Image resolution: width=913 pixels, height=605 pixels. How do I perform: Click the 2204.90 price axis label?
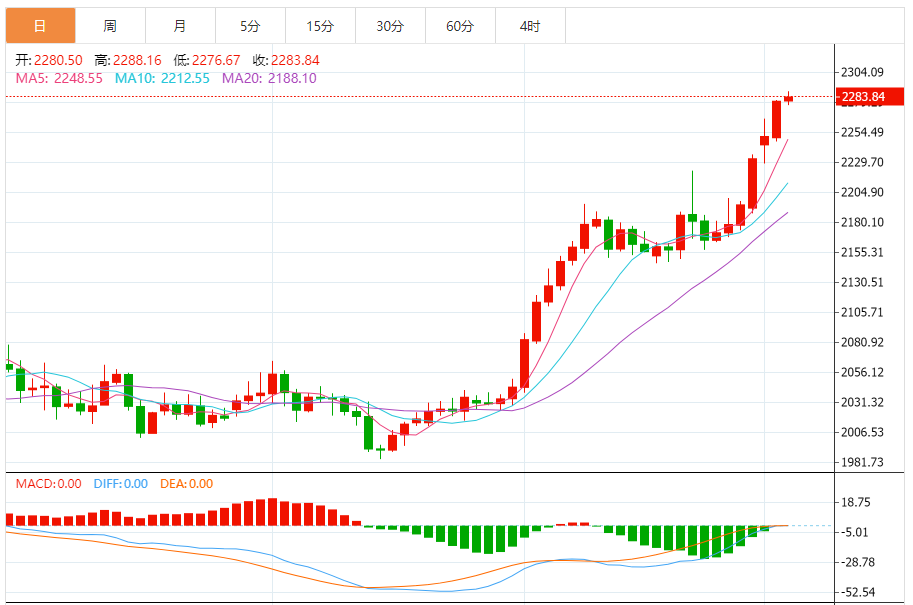tap(862, 192)
